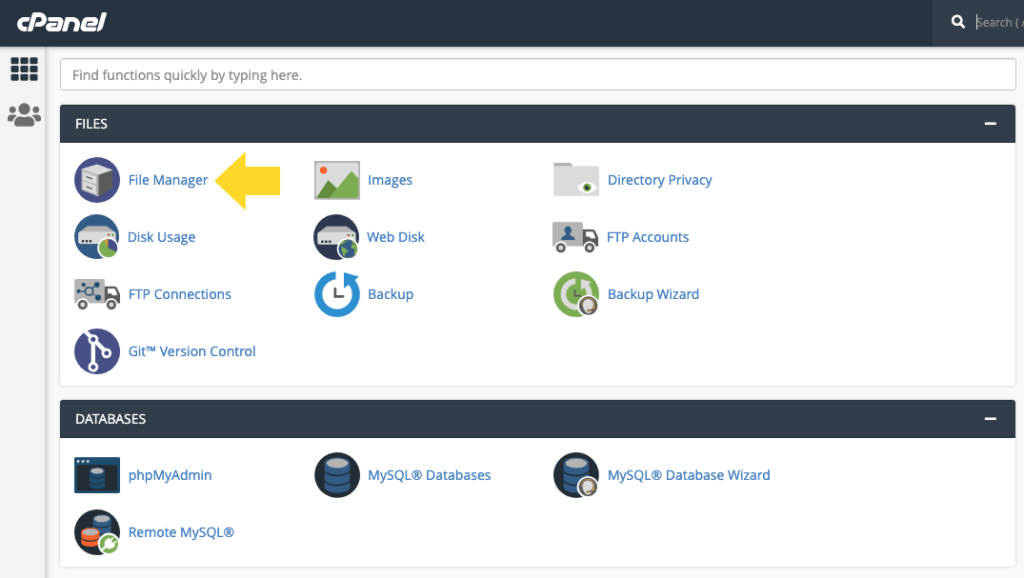Open the Web Disk icon

(x=337, y=236)
